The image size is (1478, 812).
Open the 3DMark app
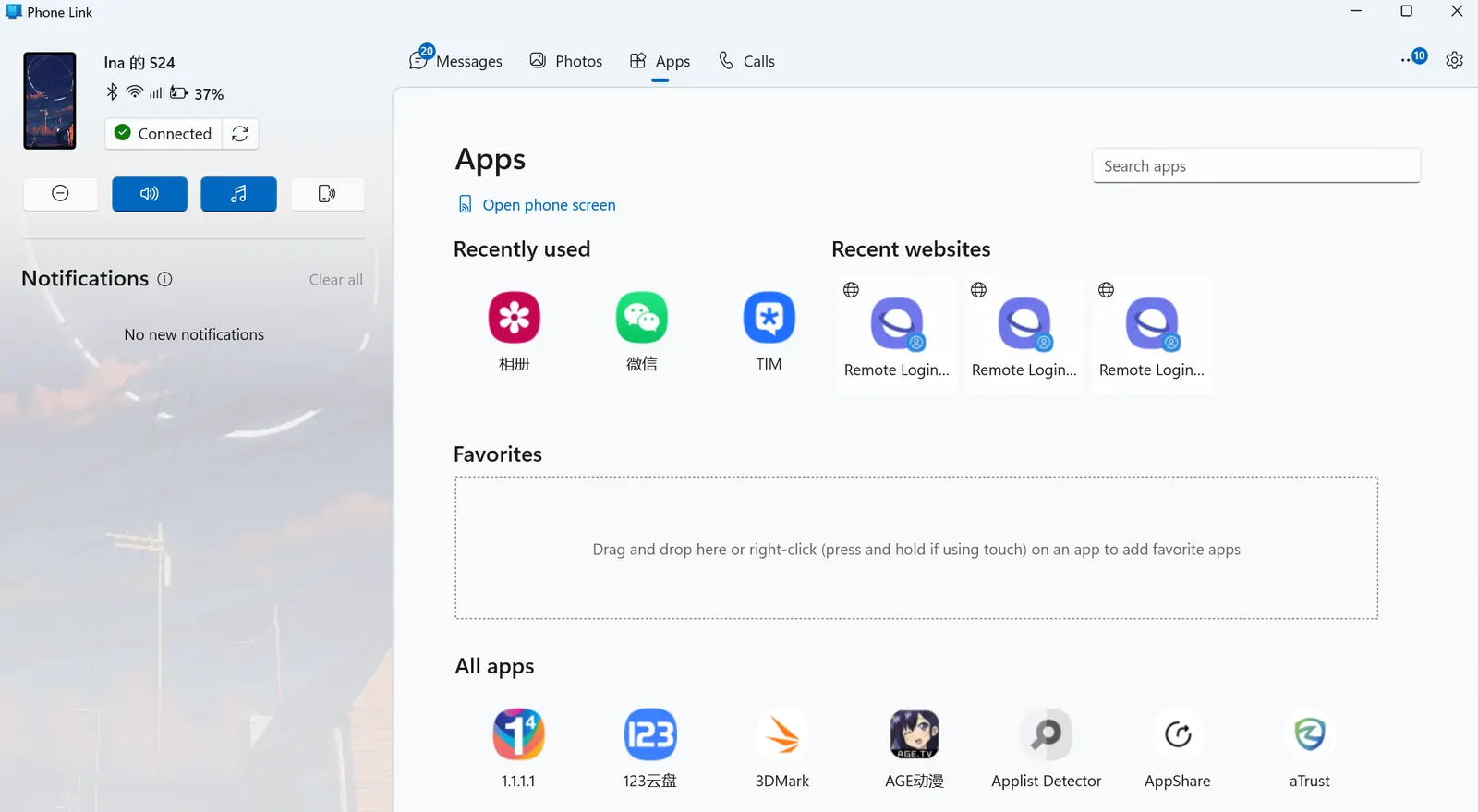781,735
